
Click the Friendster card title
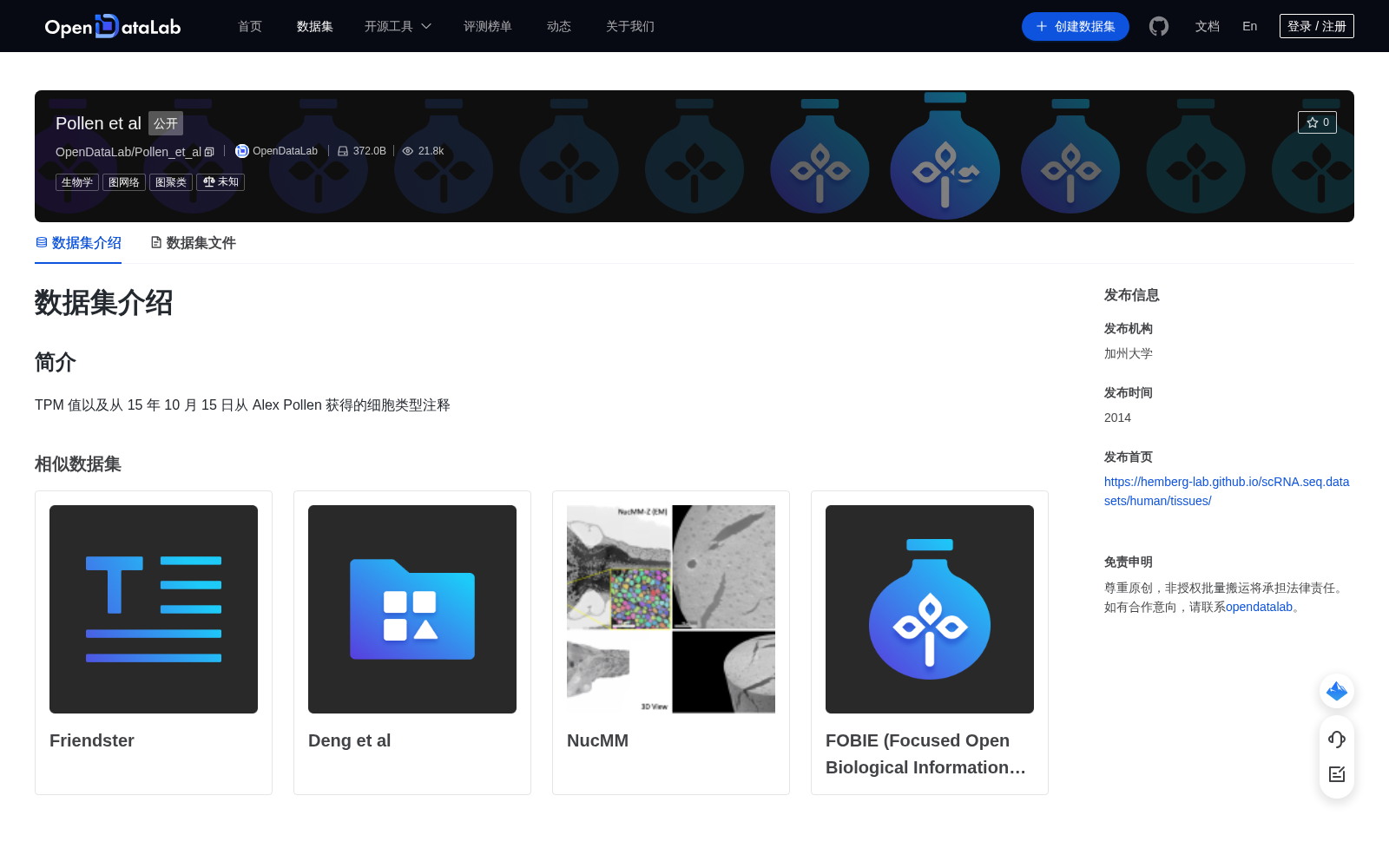click(x=92, y=740)
